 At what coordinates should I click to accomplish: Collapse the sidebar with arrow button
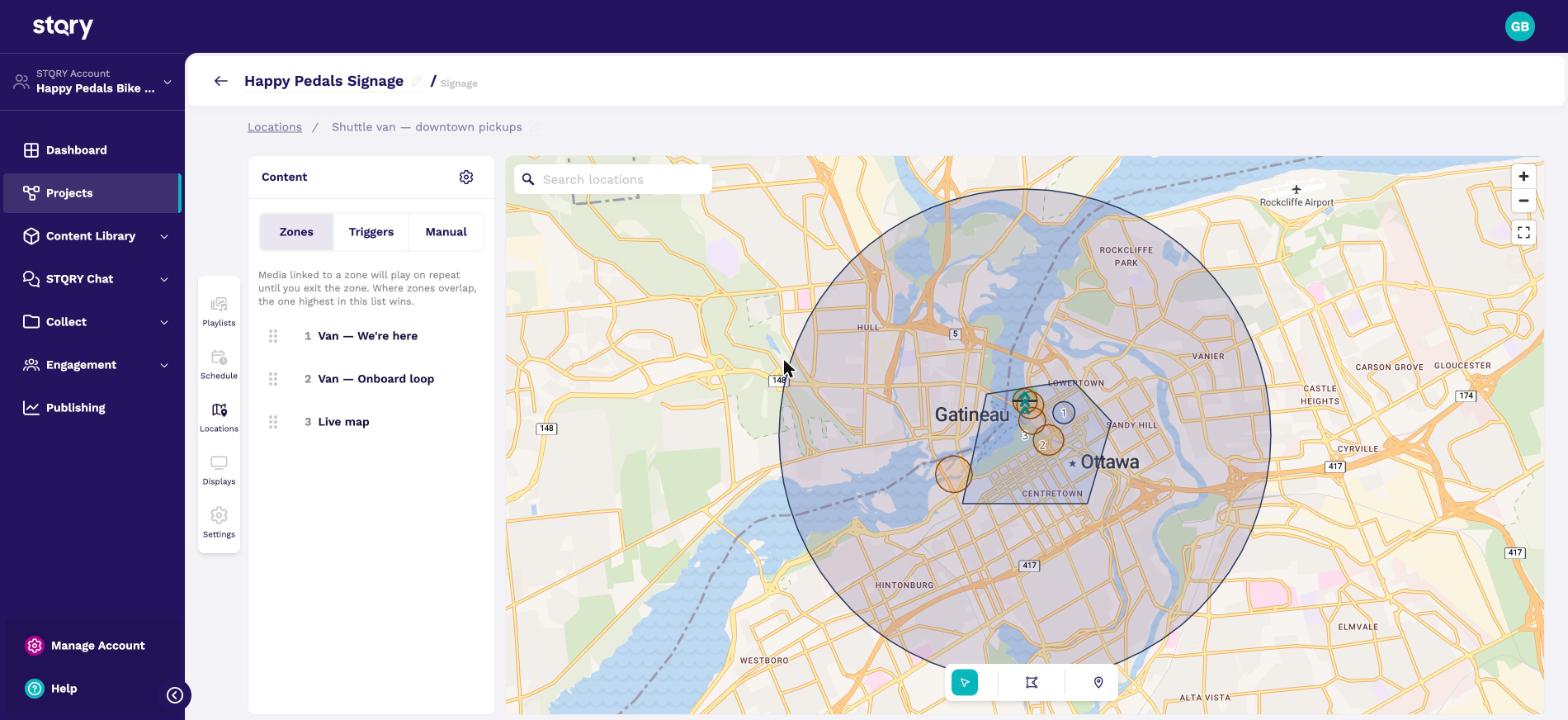[175, 695]
